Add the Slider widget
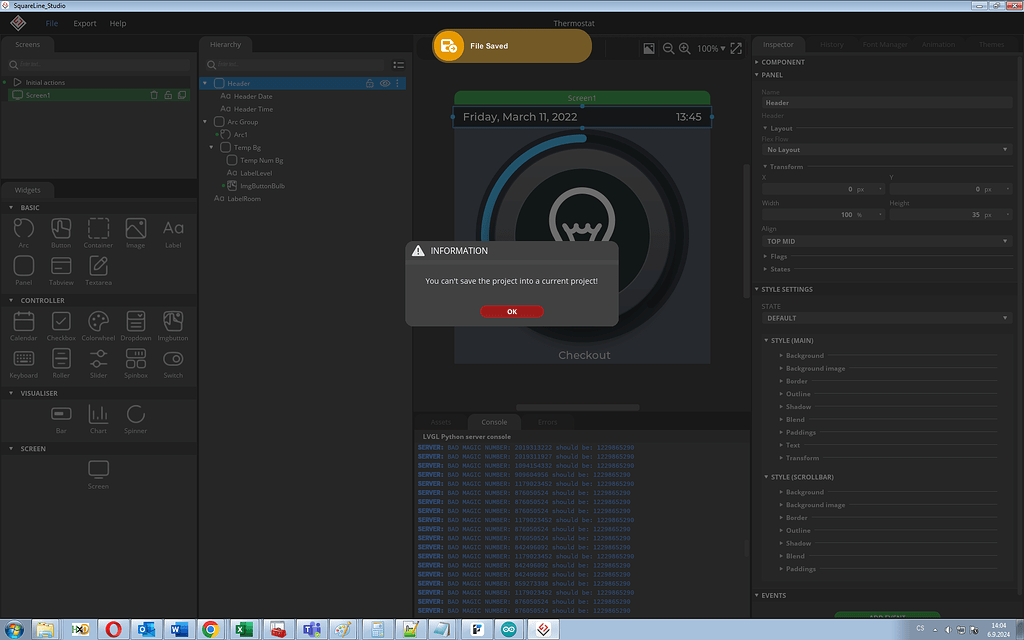 (98, 363)
